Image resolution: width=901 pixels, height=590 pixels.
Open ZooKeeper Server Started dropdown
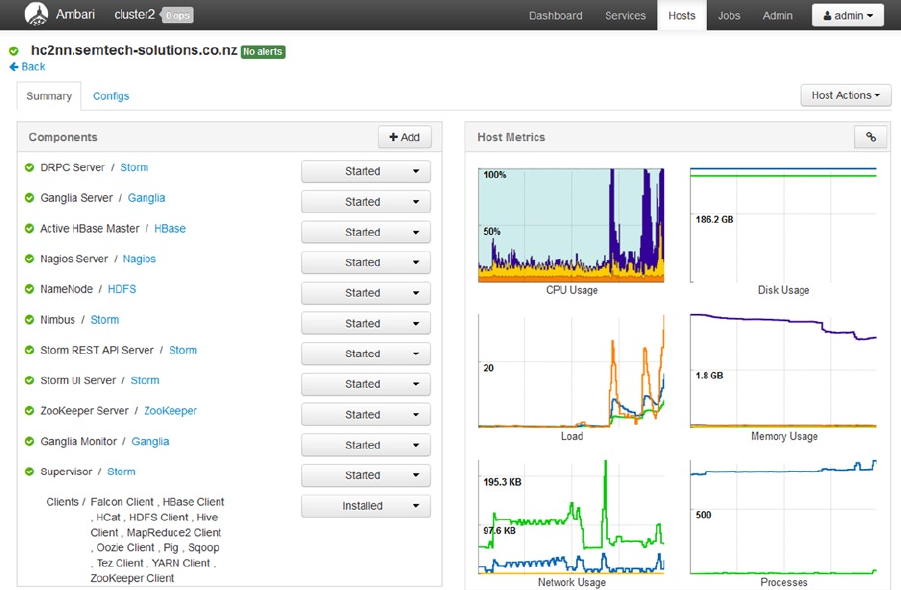click(x=366, y=415)
